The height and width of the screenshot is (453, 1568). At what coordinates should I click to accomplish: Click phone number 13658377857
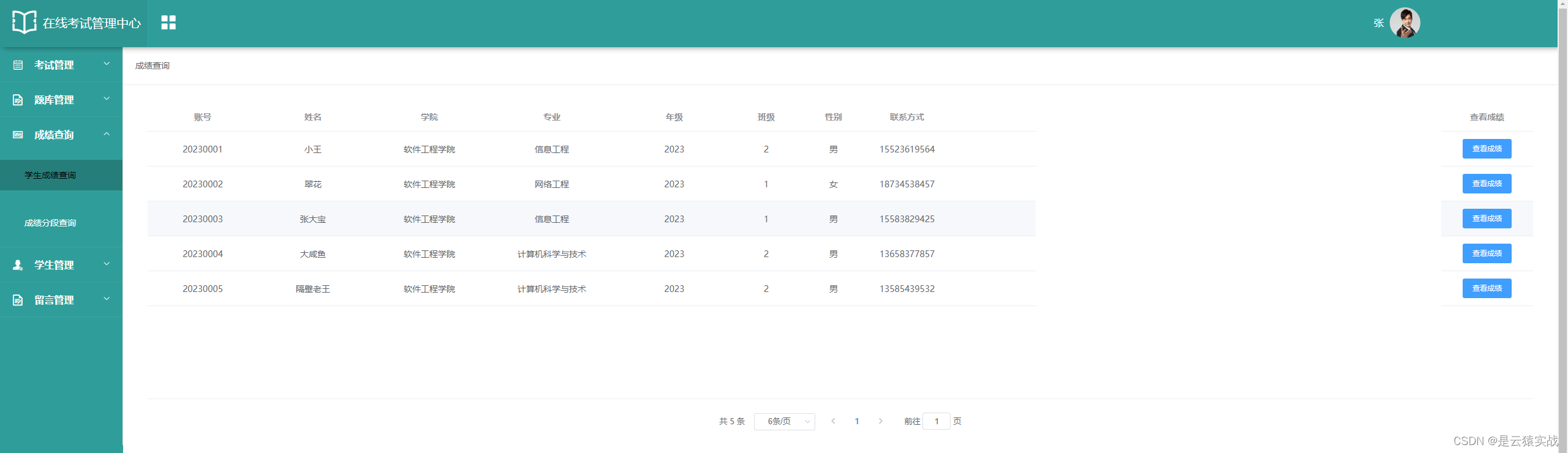[x=907, y=254]
